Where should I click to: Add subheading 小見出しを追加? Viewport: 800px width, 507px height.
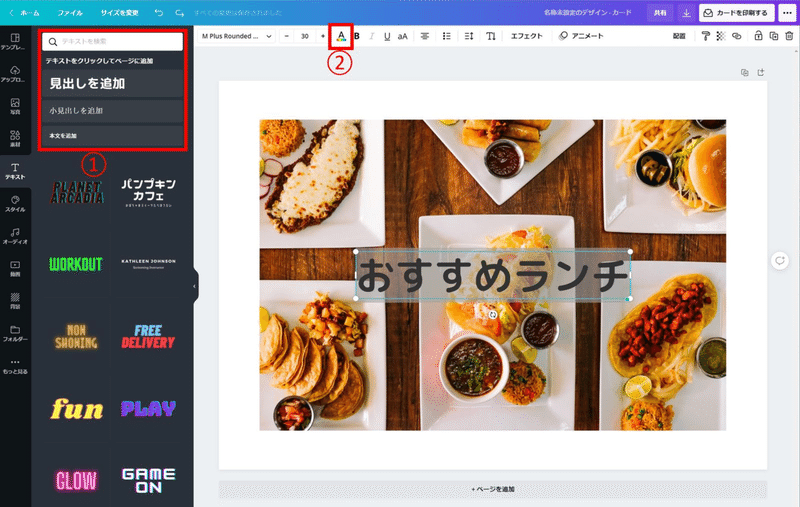[112, 110]
